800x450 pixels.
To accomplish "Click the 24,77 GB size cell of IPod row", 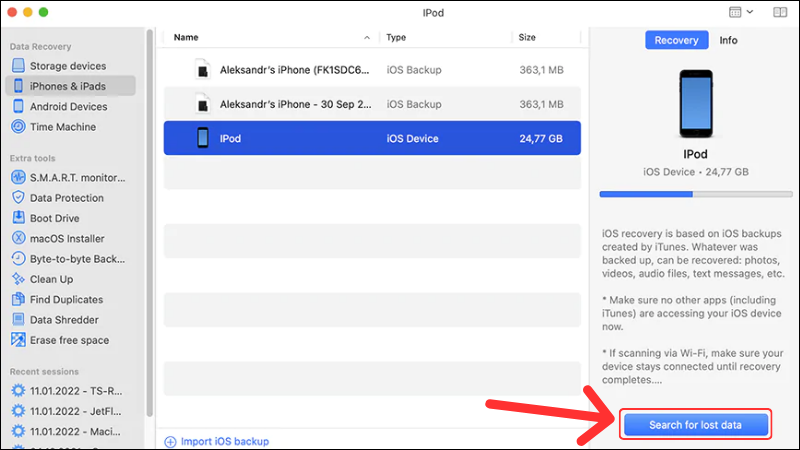I will (x=541, y=139).
